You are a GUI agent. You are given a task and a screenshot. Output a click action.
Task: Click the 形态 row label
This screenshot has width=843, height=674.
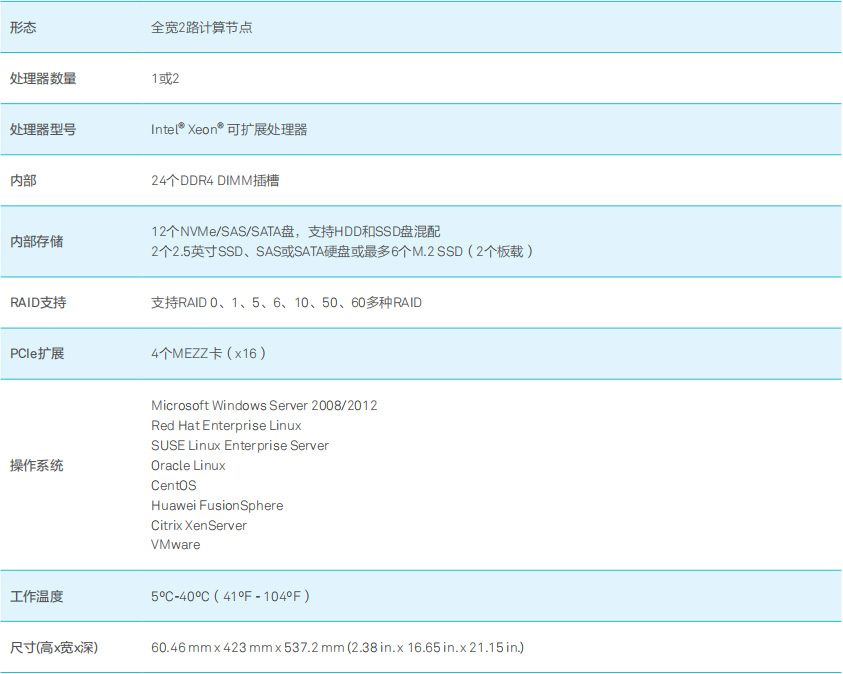pyautogui.click(x=23, y=28)
